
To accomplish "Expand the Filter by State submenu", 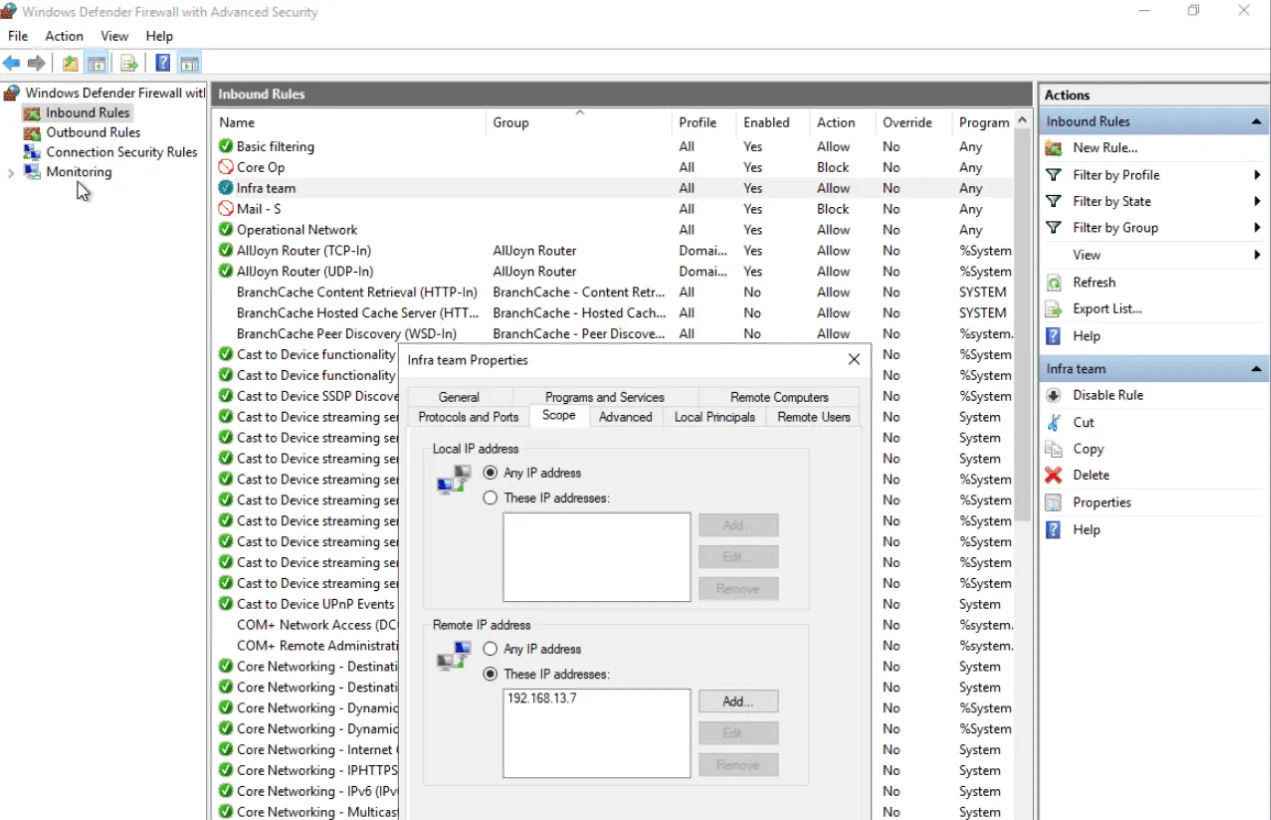I will [x=1257, y=201].
